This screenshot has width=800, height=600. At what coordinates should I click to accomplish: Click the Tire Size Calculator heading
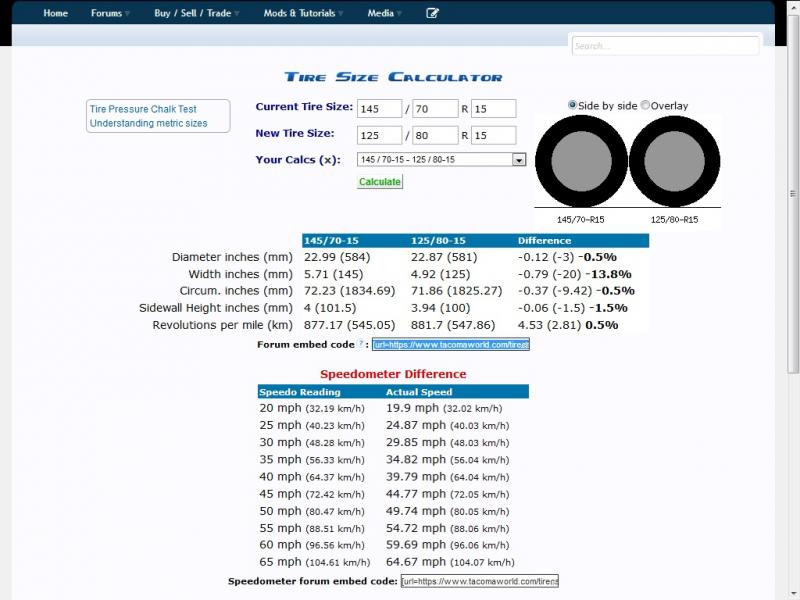click(393, 77)
